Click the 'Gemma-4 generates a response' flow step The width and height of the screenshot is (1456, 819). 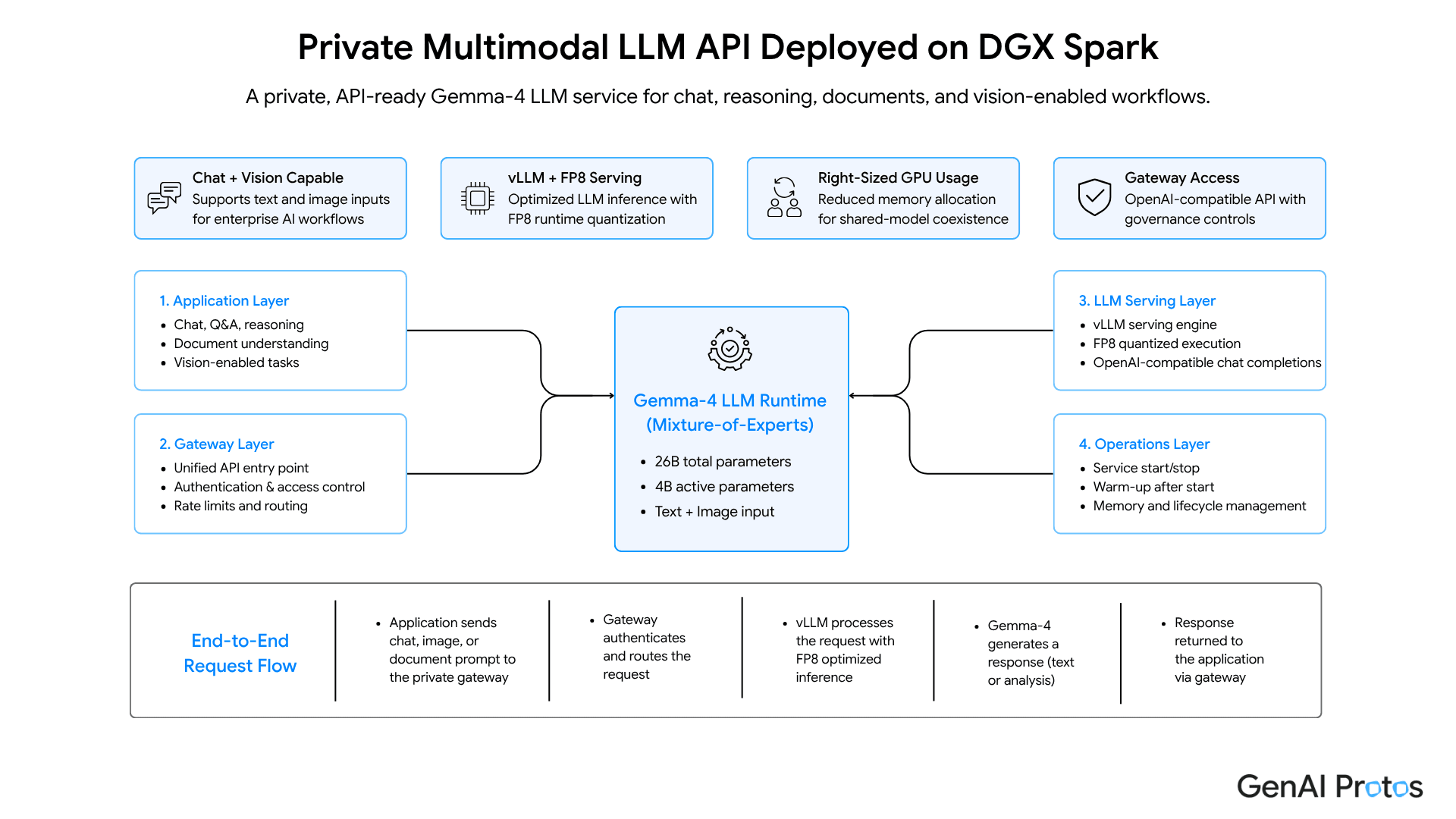tap(1031, 653)
